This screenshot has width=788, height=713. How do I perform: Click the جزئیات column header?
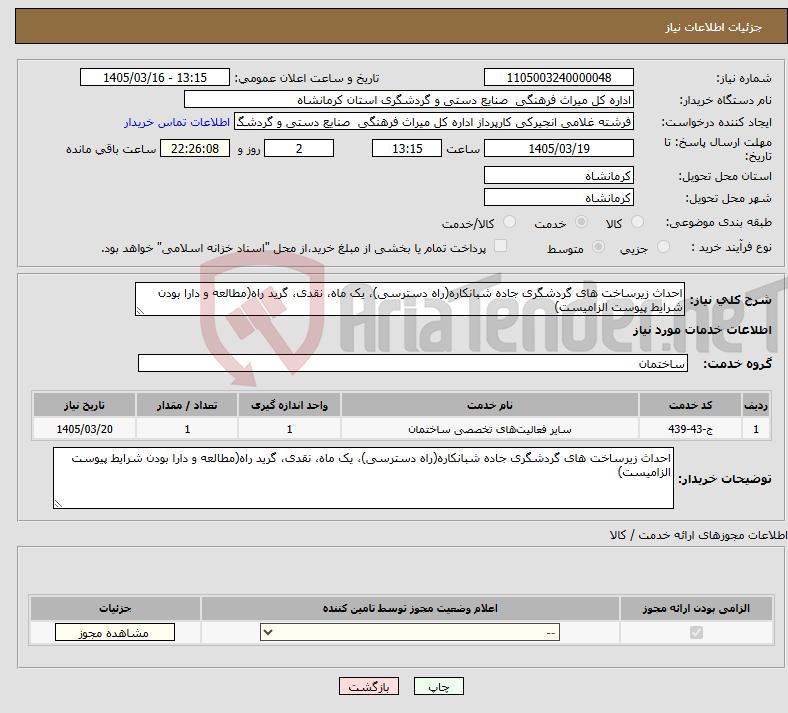[115, 608]
